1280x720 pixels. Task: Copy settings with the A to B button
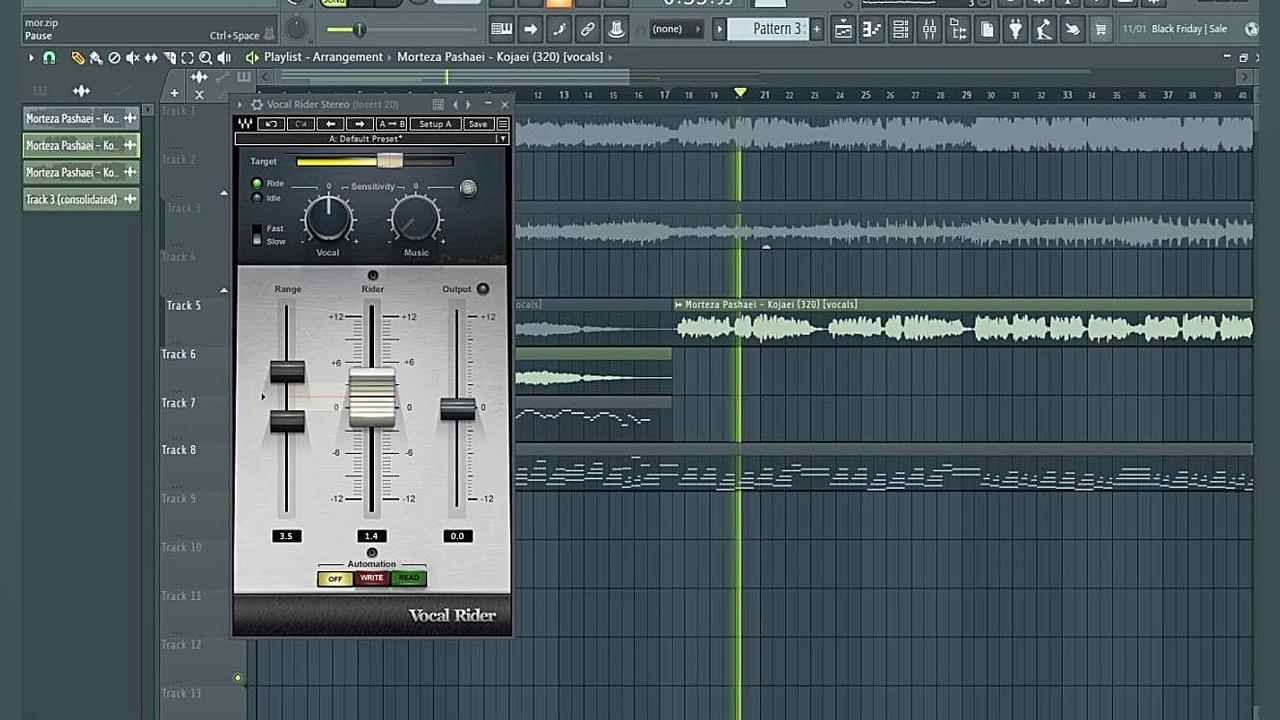pyautogui.click(x=391, y=124)
